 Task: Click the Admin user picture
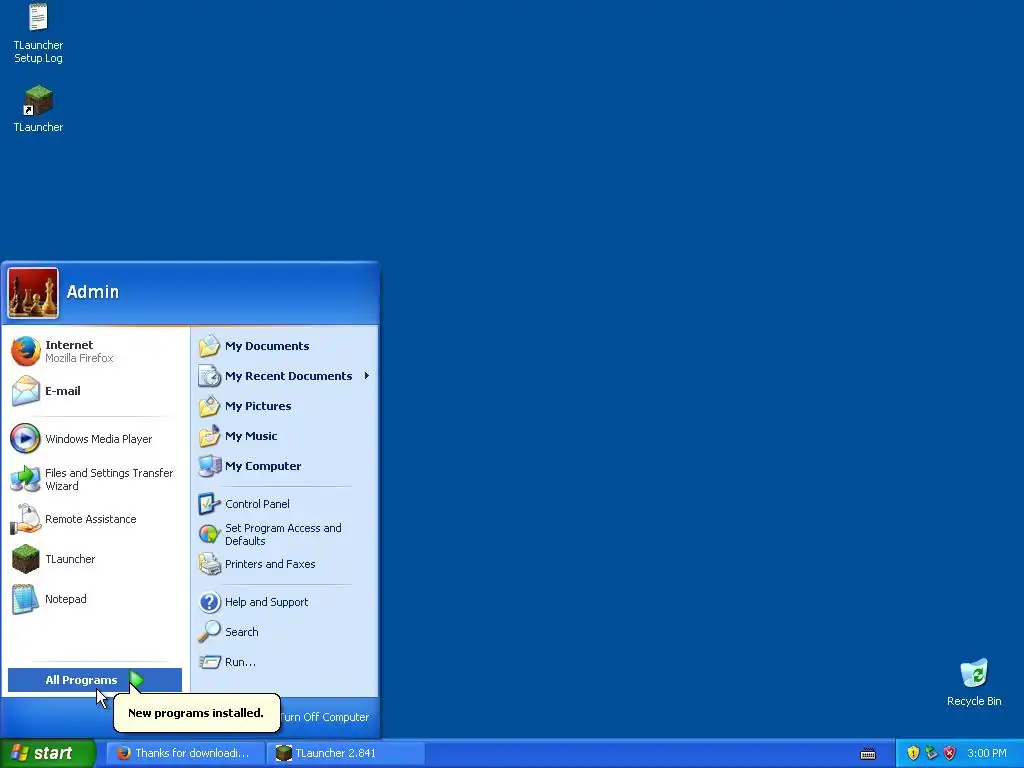(x=33, y=293)
